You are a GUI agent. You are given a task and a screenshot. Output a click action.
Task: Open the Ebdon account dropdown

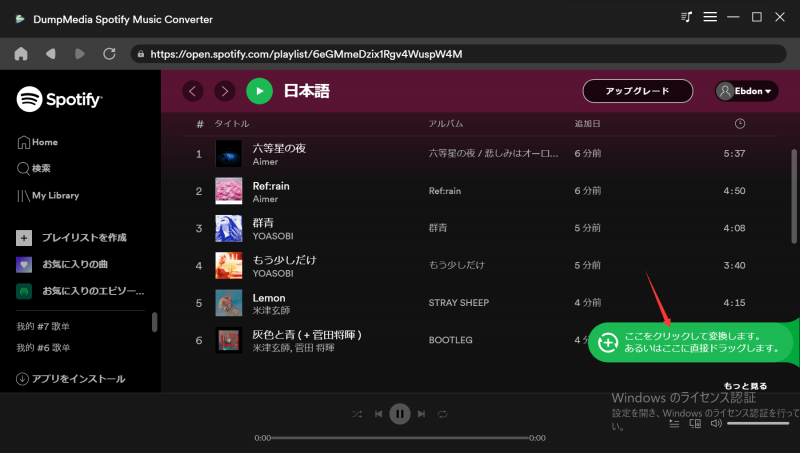click(746, 91)
